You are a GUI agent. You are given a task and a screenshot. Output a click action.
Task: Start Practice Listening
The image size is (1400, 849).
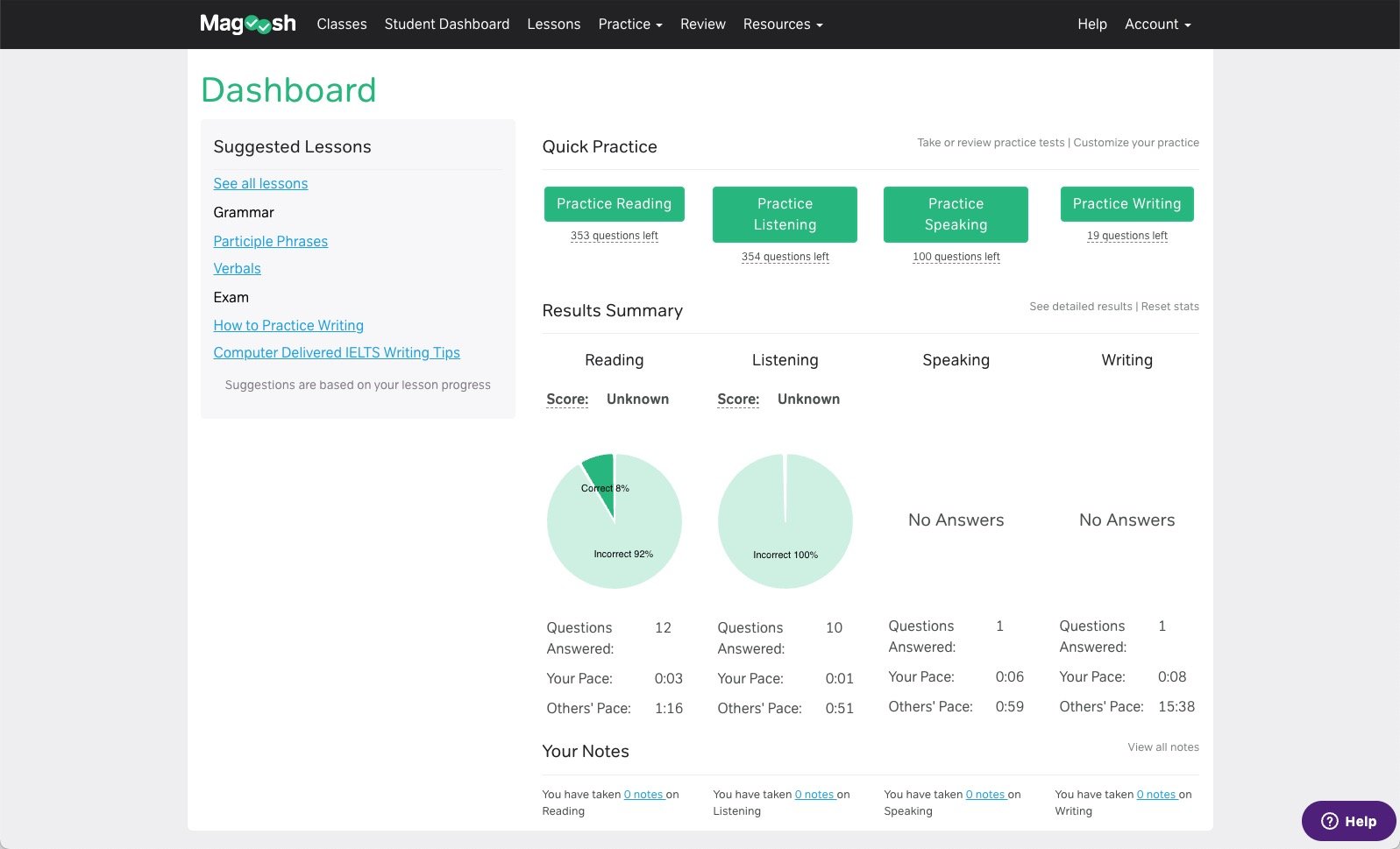click(784, 214)
